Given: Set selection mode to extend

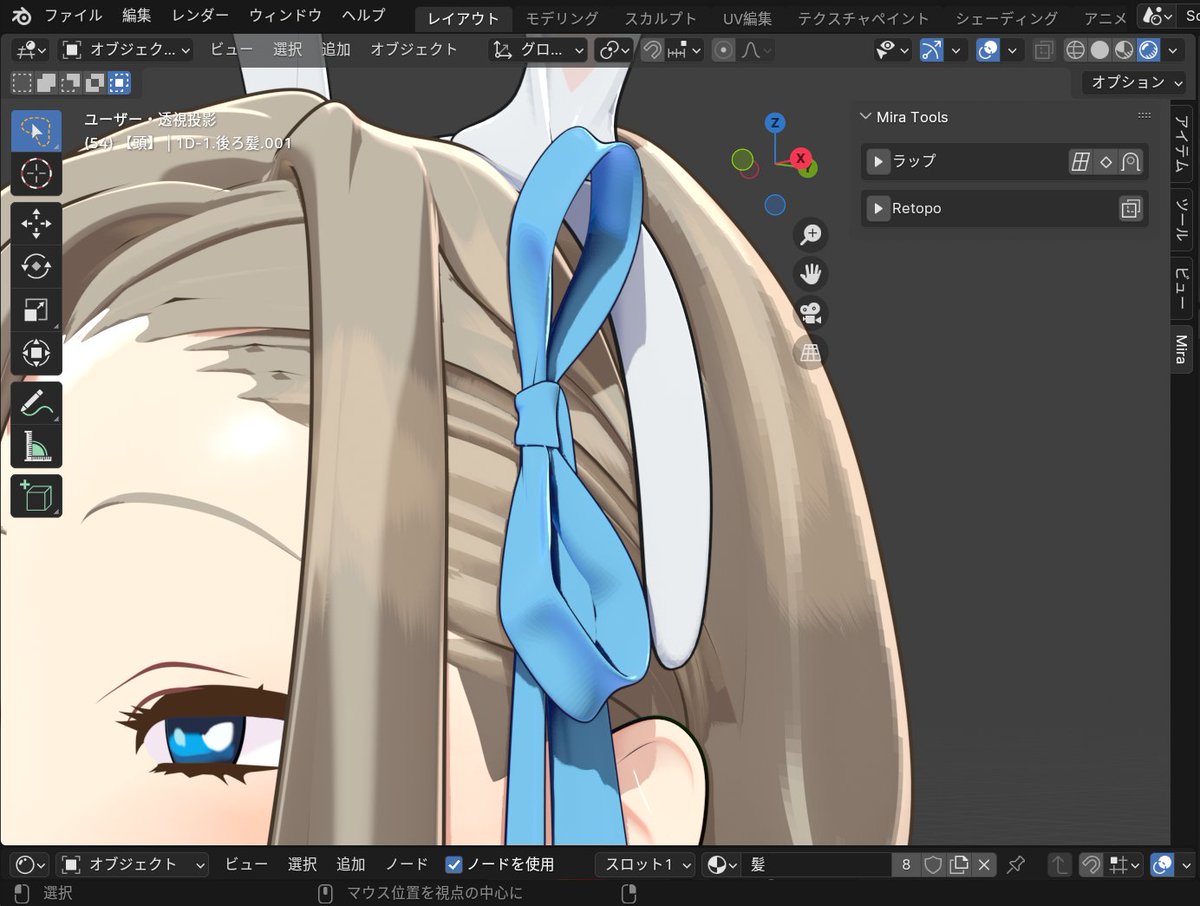Looking at the screenshot, I should (46, 83).
